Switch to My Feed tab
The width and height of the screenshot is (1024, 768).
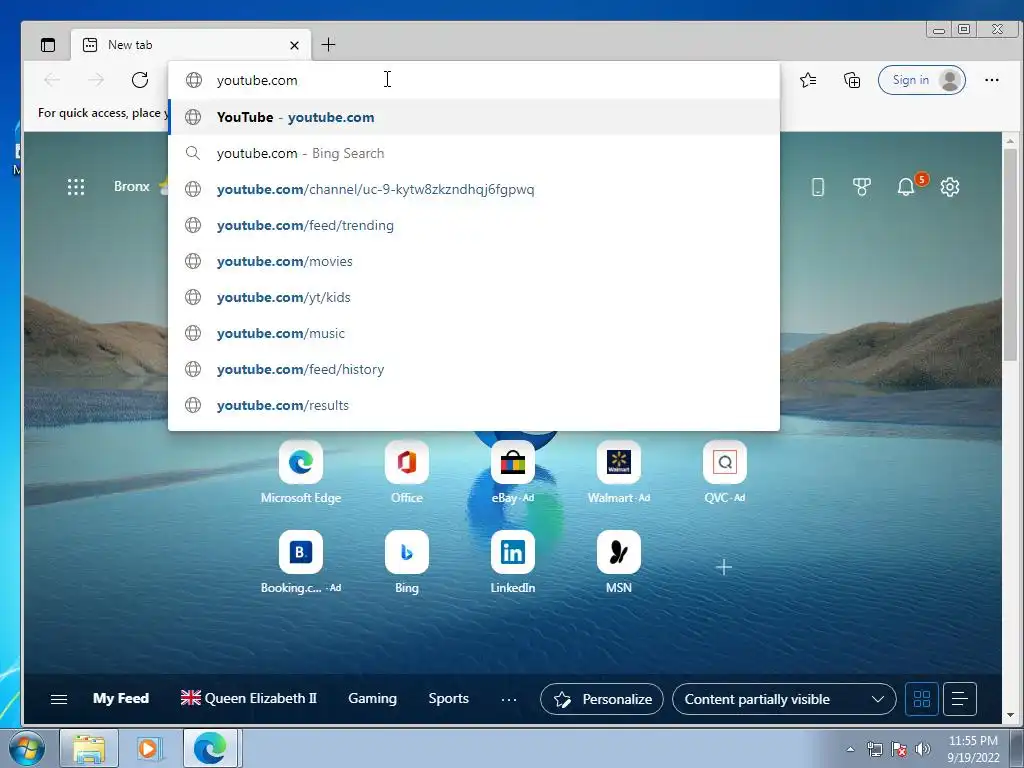(121, 698)
